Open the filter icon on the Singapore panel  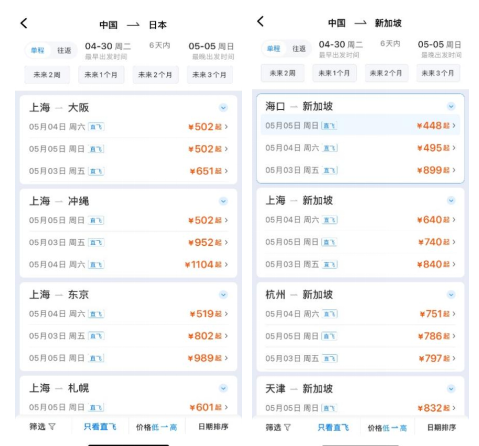pos(278,427)
